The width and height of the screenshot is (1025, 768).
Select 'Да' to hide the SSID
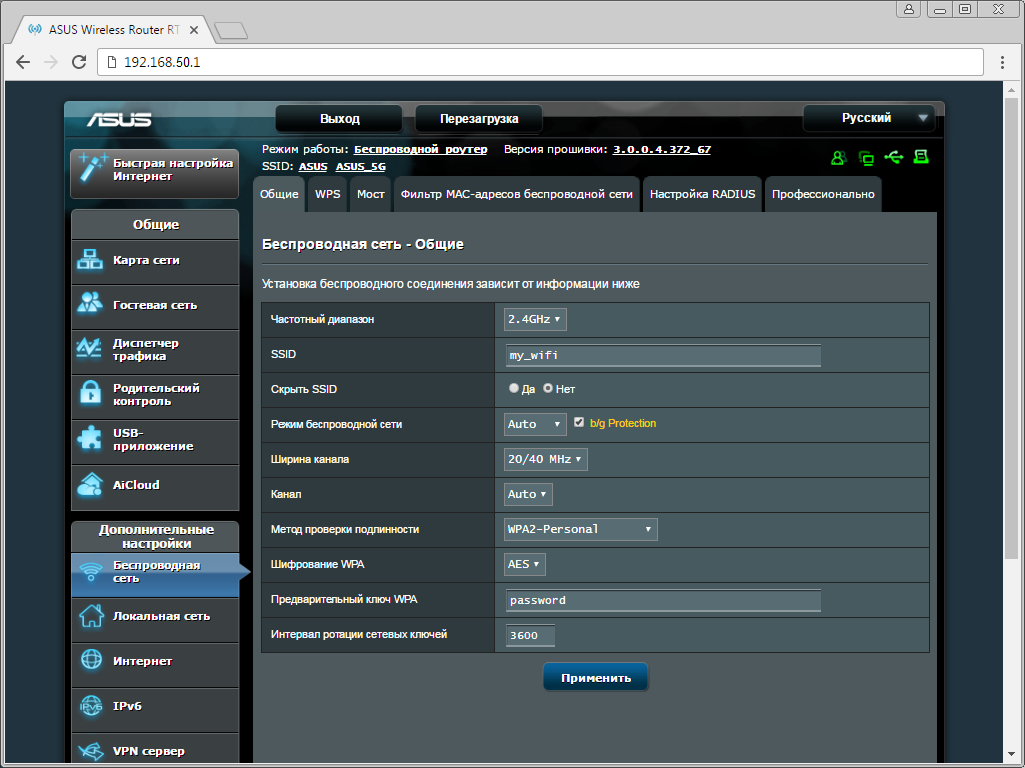coord(514,388)
